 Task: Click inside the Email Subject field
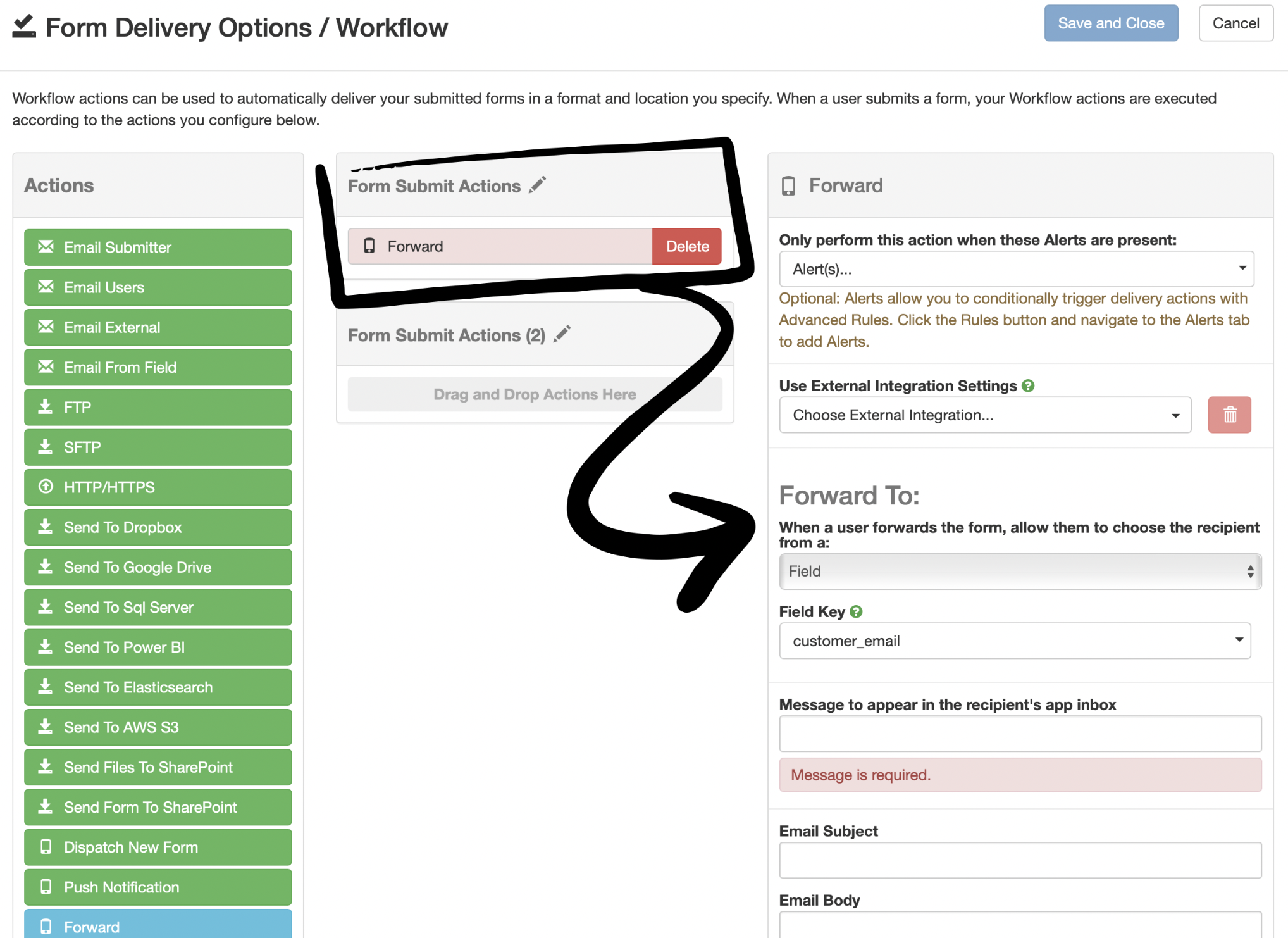click(x=1019, y=860)
